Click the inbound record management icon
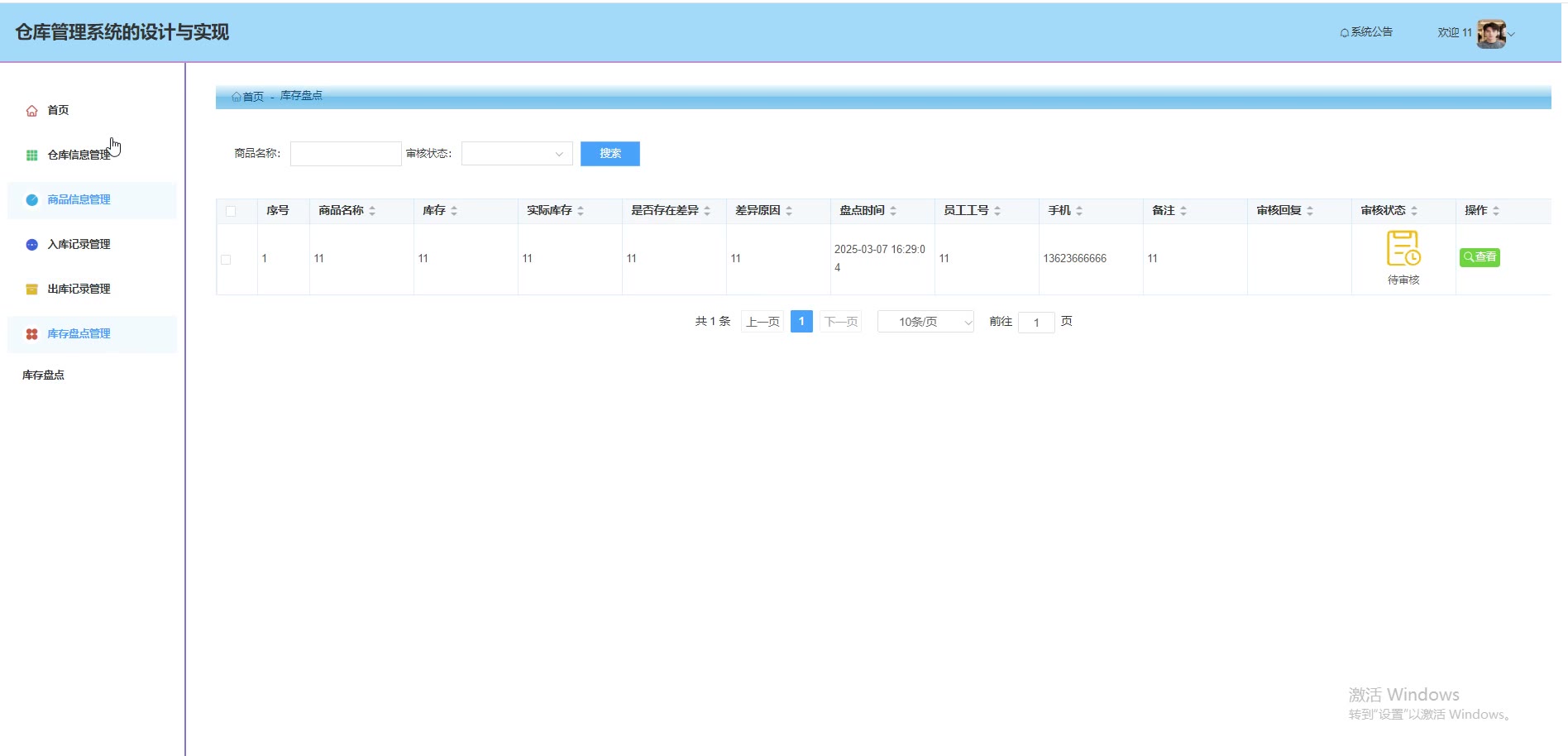The width and height of the screenshot is (1568, 756). click(31, 245)
